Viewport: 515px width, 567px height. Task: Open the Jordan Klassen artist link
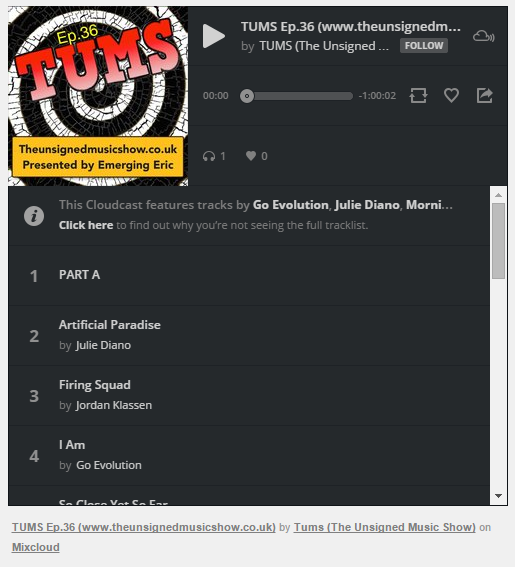114,405
